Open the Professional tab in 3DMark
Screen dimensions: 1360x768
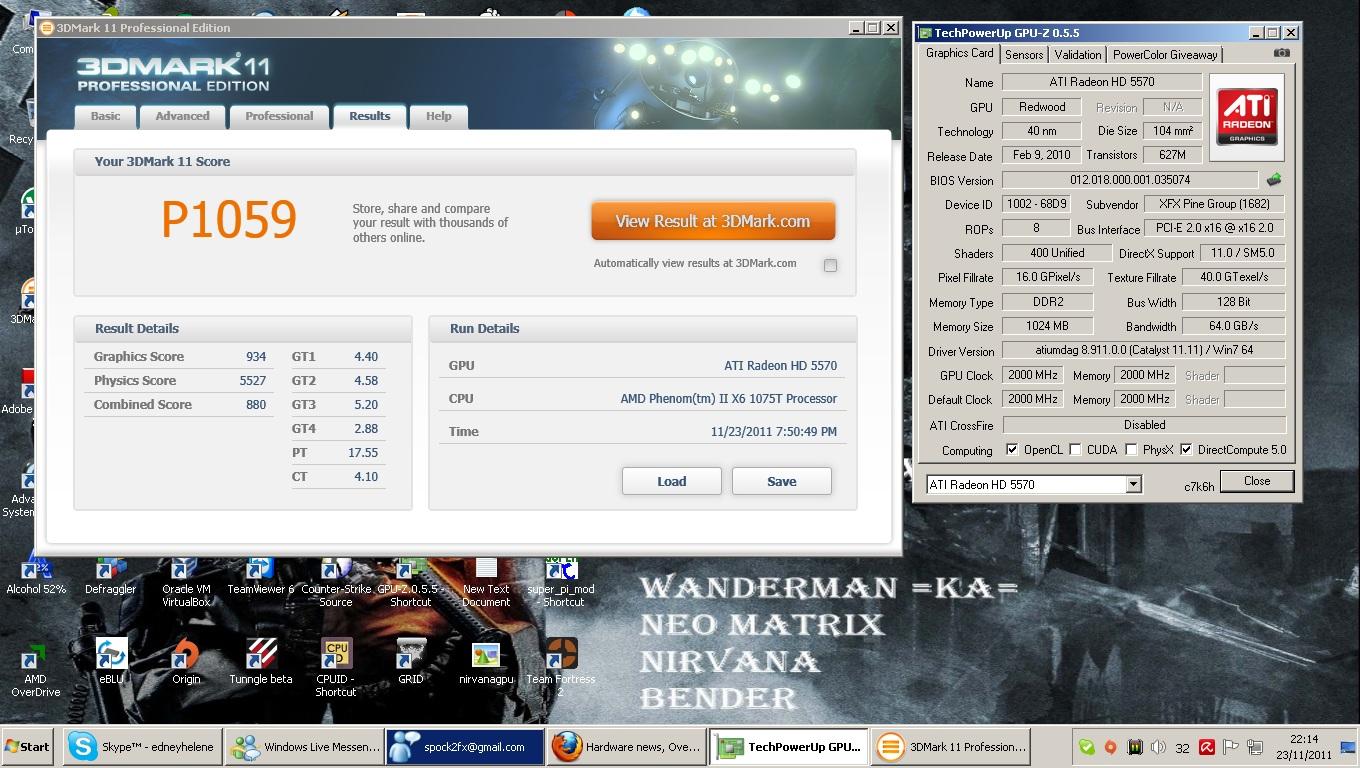coord(279,116)
